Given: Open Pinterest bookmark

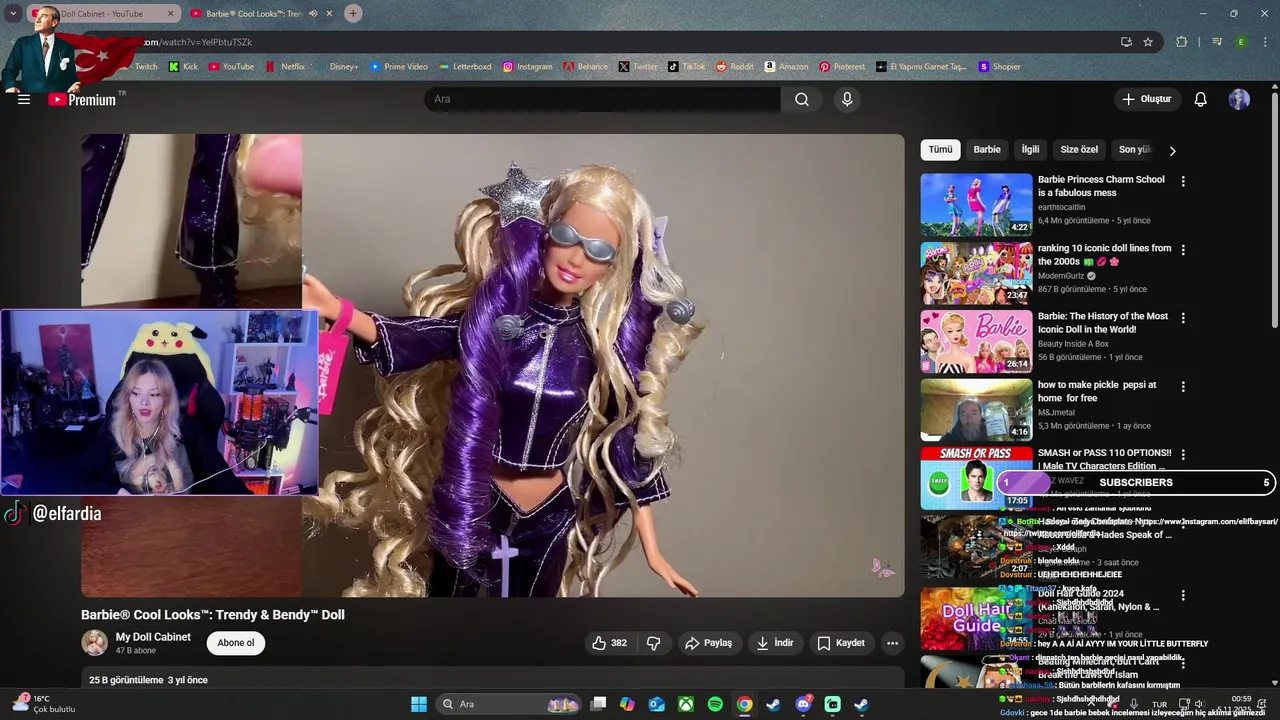Looking at the screenshot, I should point(841,67).
